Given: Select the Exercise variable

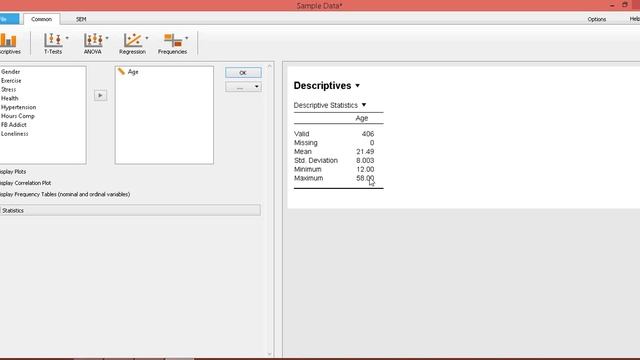Looking at the screenshot, I should tap(11, 81).
